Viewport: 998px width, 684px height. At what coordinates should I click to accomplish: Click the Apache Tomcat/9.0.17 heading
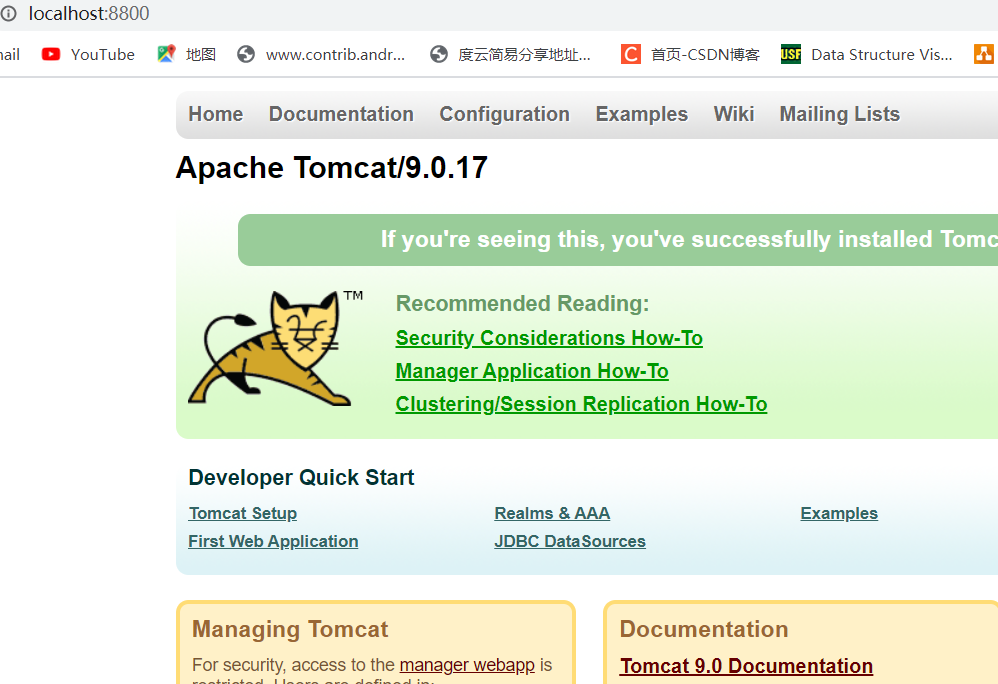pyautogui.click(x=332, y=168)
